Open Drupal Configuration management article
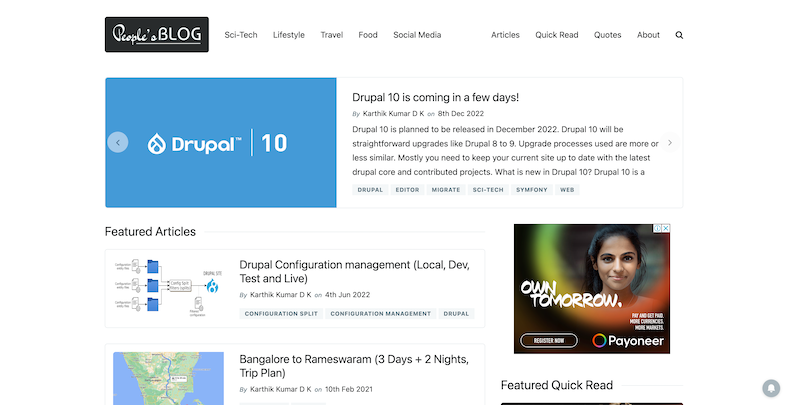The height and width of the screenshot is (405, 788). (354, 271)
